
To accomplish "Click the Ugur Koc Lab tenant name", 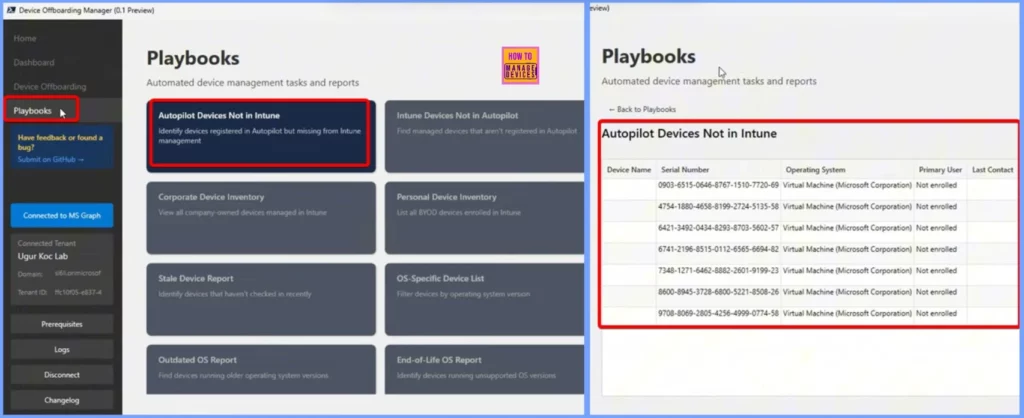I will point(42,257).
